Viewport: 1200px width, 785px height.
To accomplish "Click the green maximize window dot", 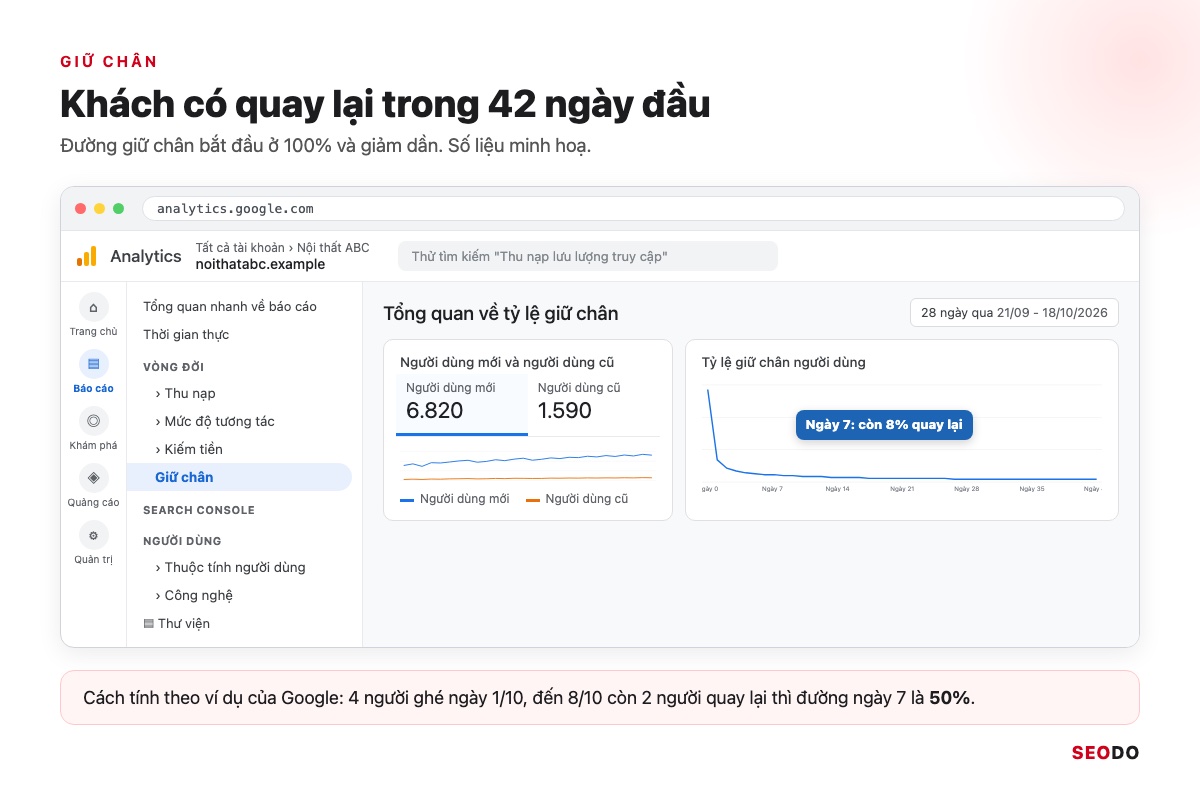I will pos(118,208).
